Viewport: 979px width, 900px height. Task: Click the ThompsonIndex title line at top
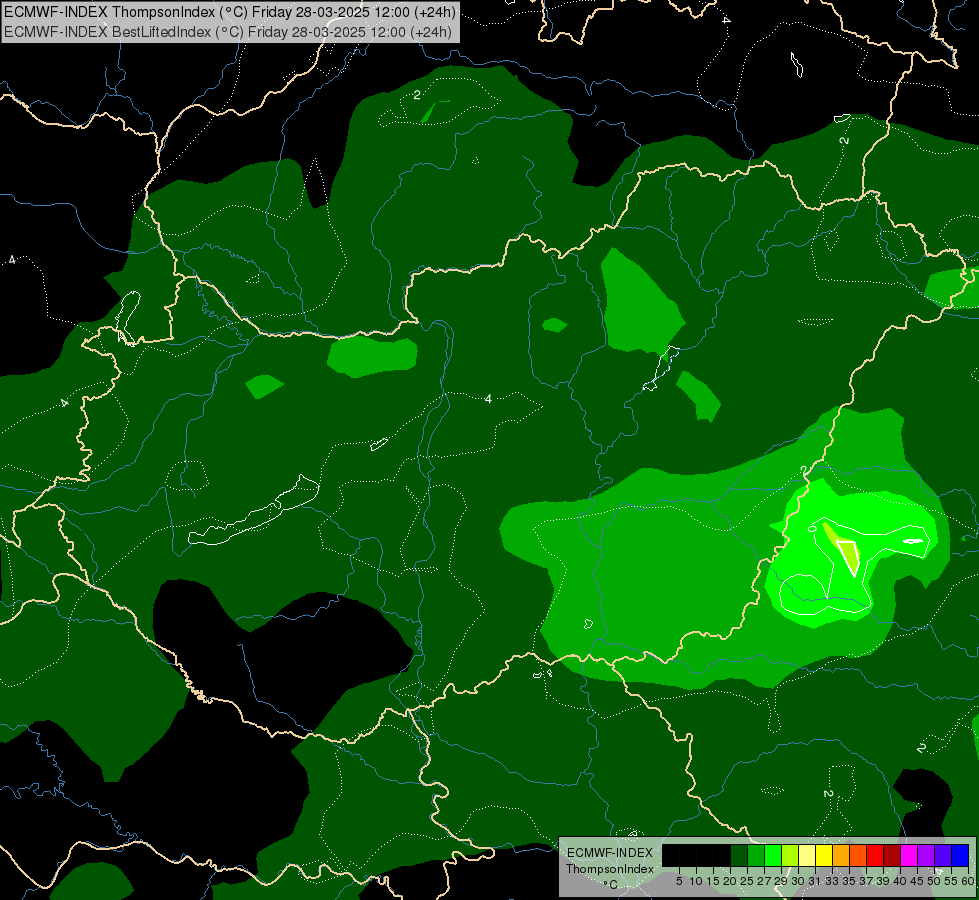[230, 11]
